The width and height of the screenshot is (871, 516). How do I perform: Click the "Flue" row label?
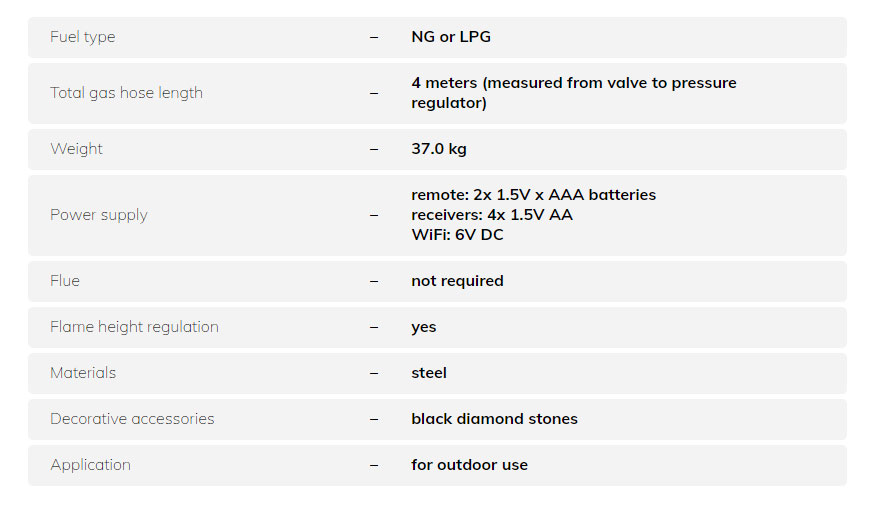pyautogui.click(x=65, y=281)
